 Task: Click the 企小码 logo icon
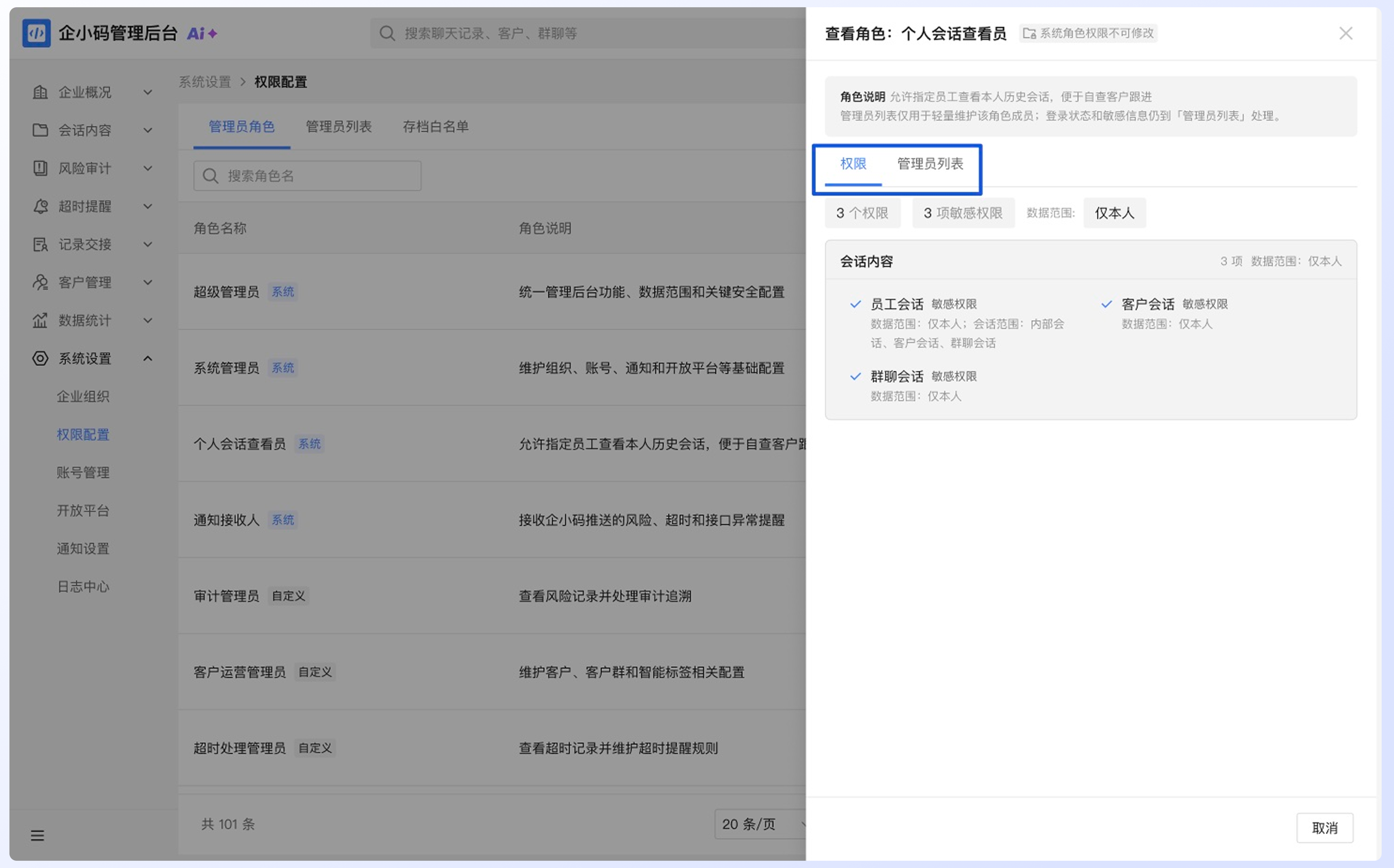36,33
